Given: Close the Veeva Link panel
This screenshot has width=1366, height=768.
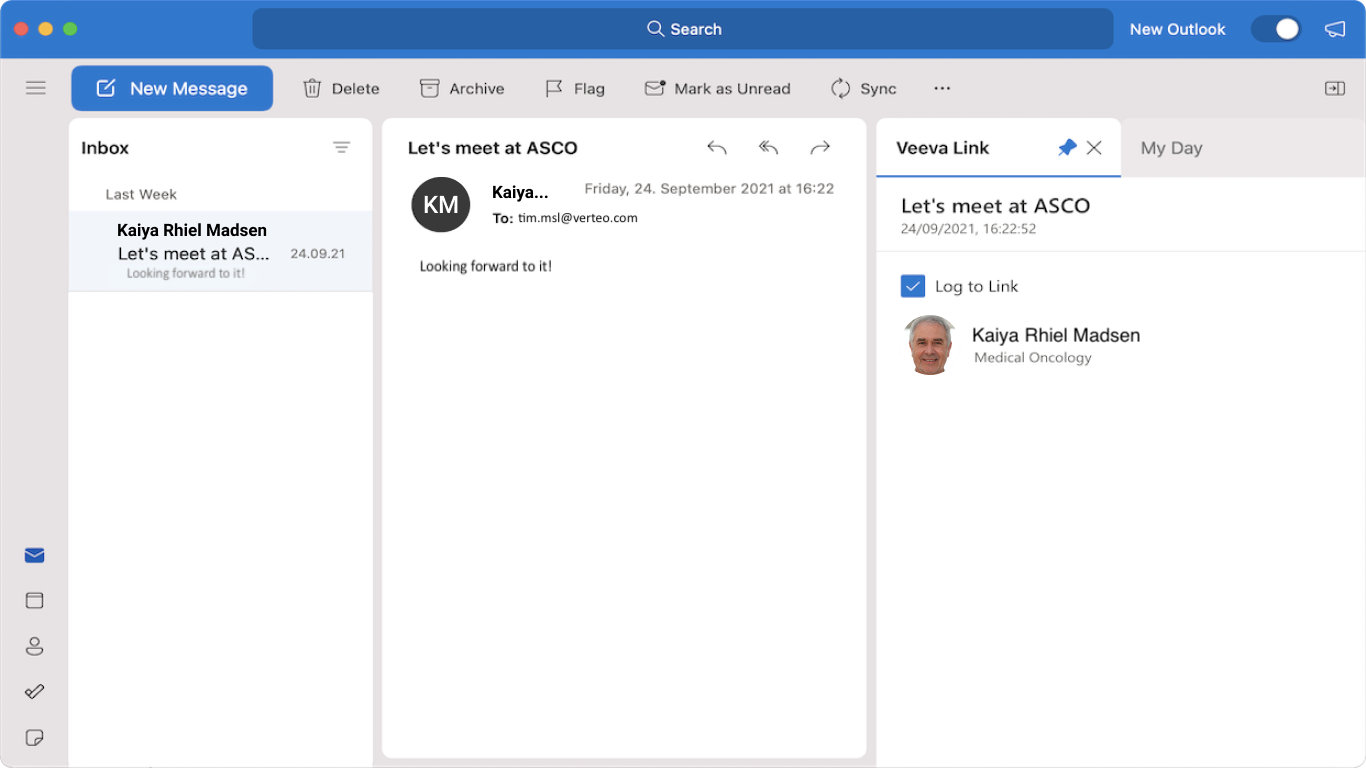Looking at the screenshot, I should tap(1094, 148).
